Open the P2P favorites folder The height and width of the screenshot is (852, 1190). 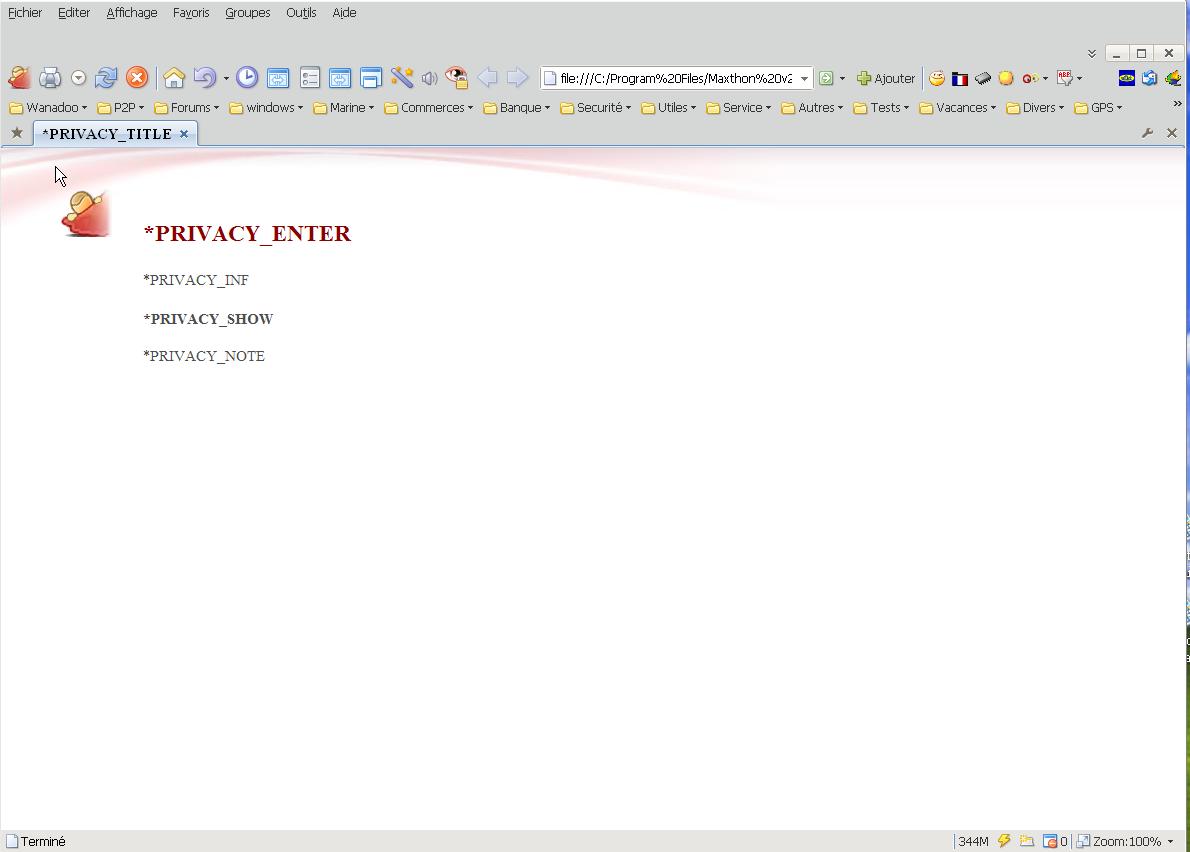point(121,108)
